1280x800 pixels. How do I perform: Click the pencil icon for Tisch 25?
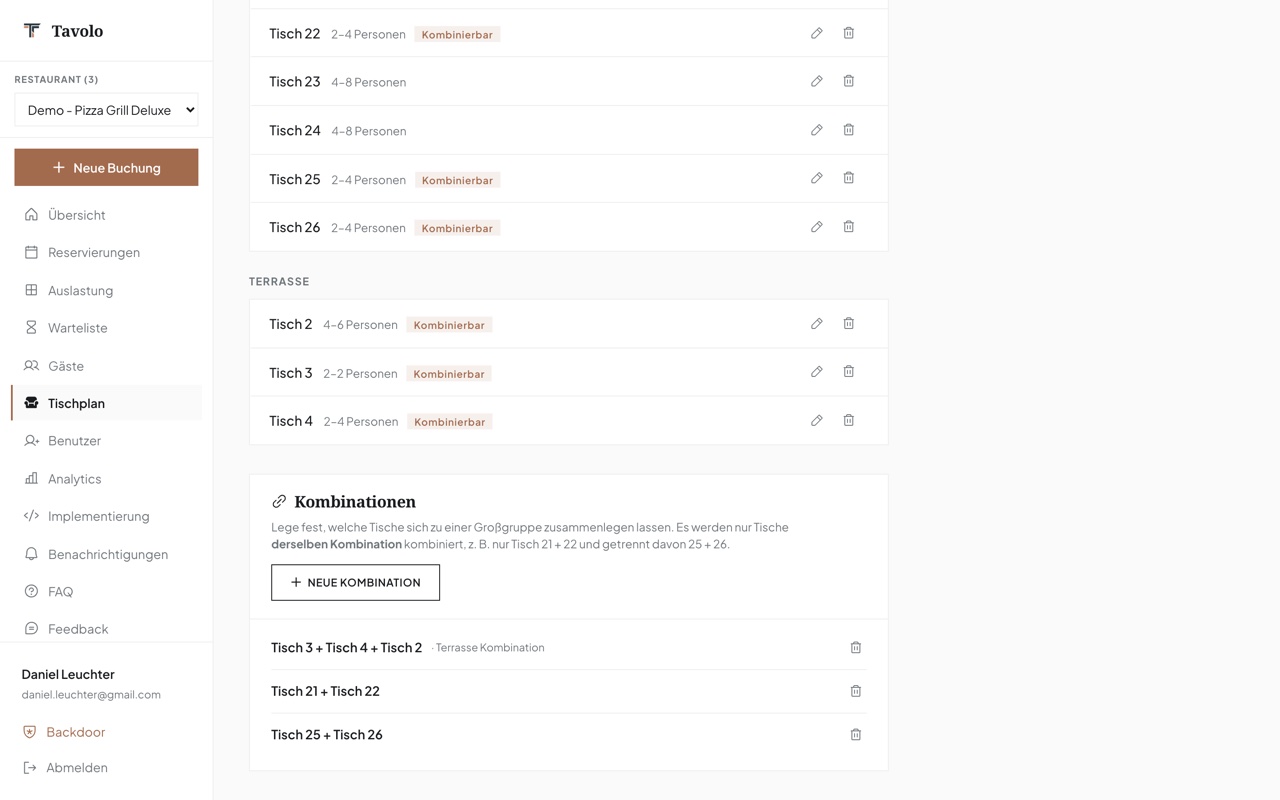817,178
